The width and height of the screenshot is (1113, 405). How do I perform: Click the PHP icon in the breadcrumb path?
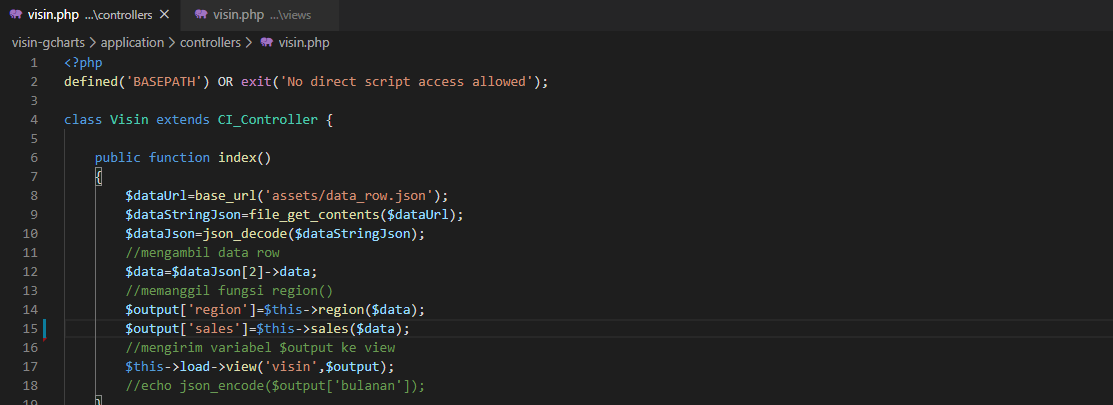pyautogui.click(x=267, y=43)
